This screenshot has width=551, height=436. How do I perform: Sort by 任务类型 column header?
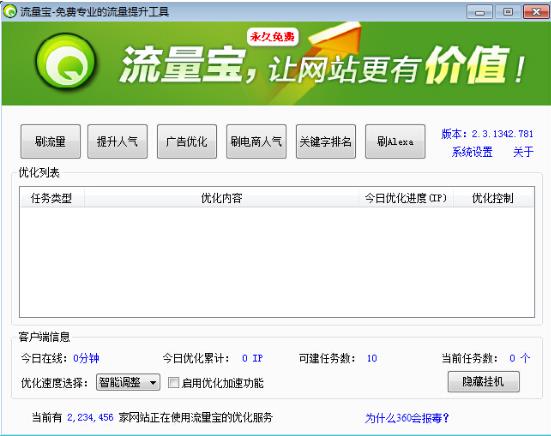(52, 198)
